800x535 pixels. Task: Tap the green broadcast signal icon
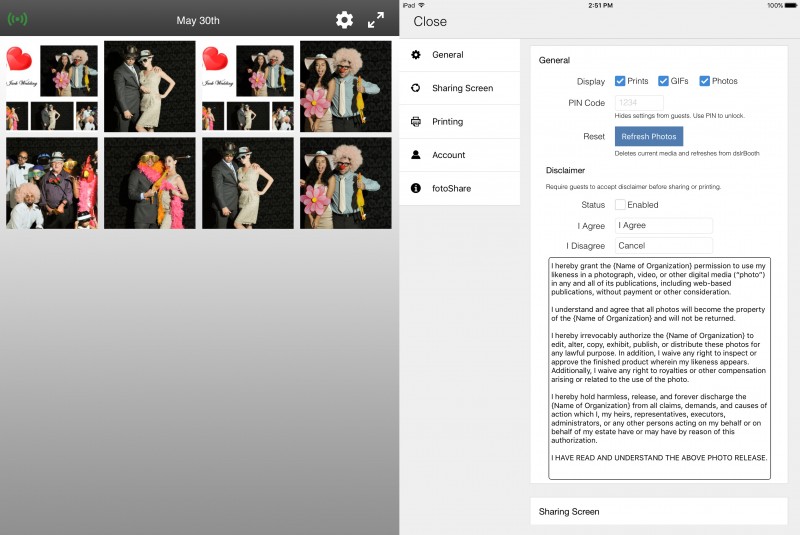coord(17,19)
